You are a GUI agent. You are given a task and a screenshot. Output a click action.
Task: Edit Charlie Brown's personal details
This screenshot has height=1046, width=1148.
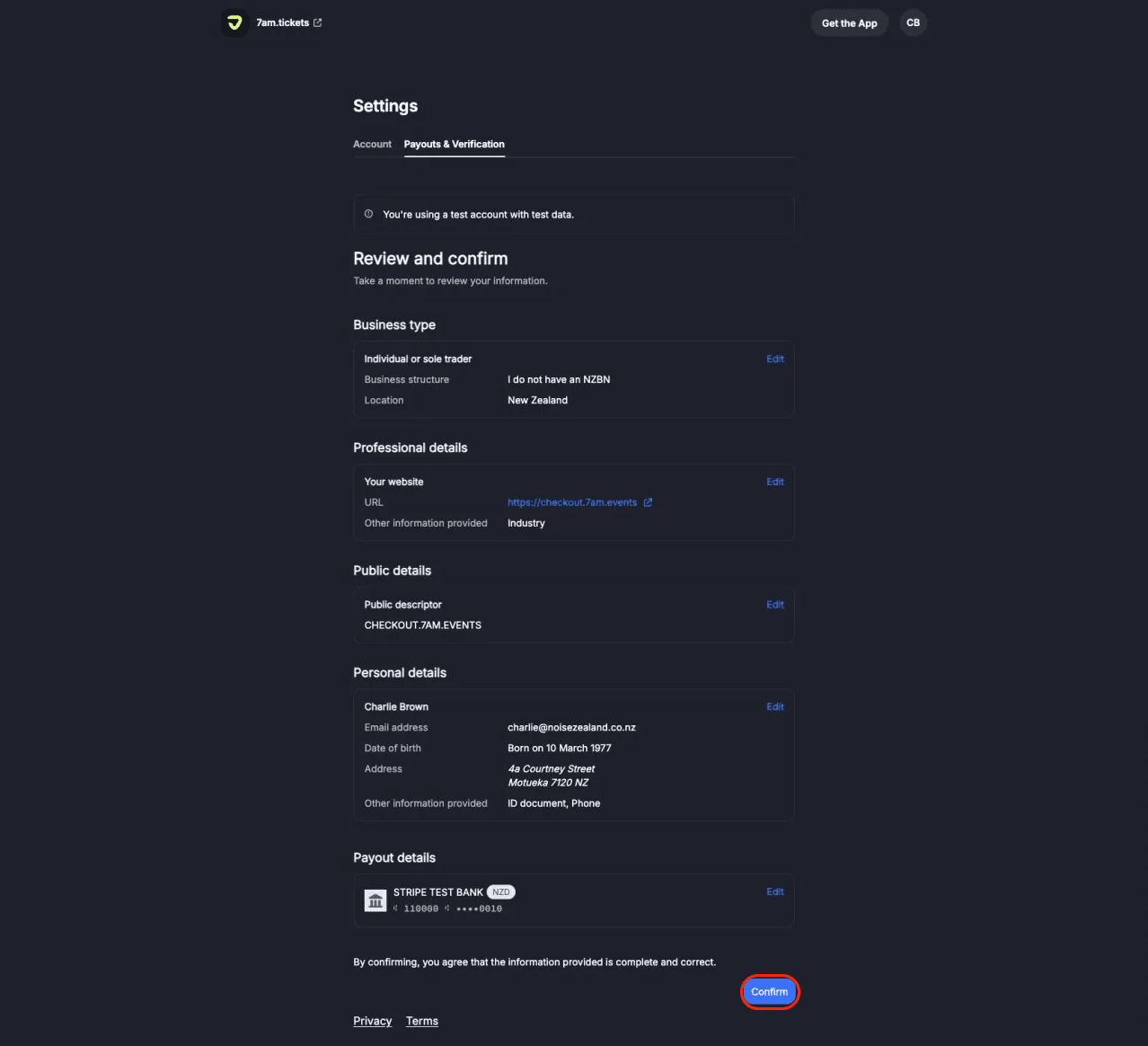click(x=774, y=707)
